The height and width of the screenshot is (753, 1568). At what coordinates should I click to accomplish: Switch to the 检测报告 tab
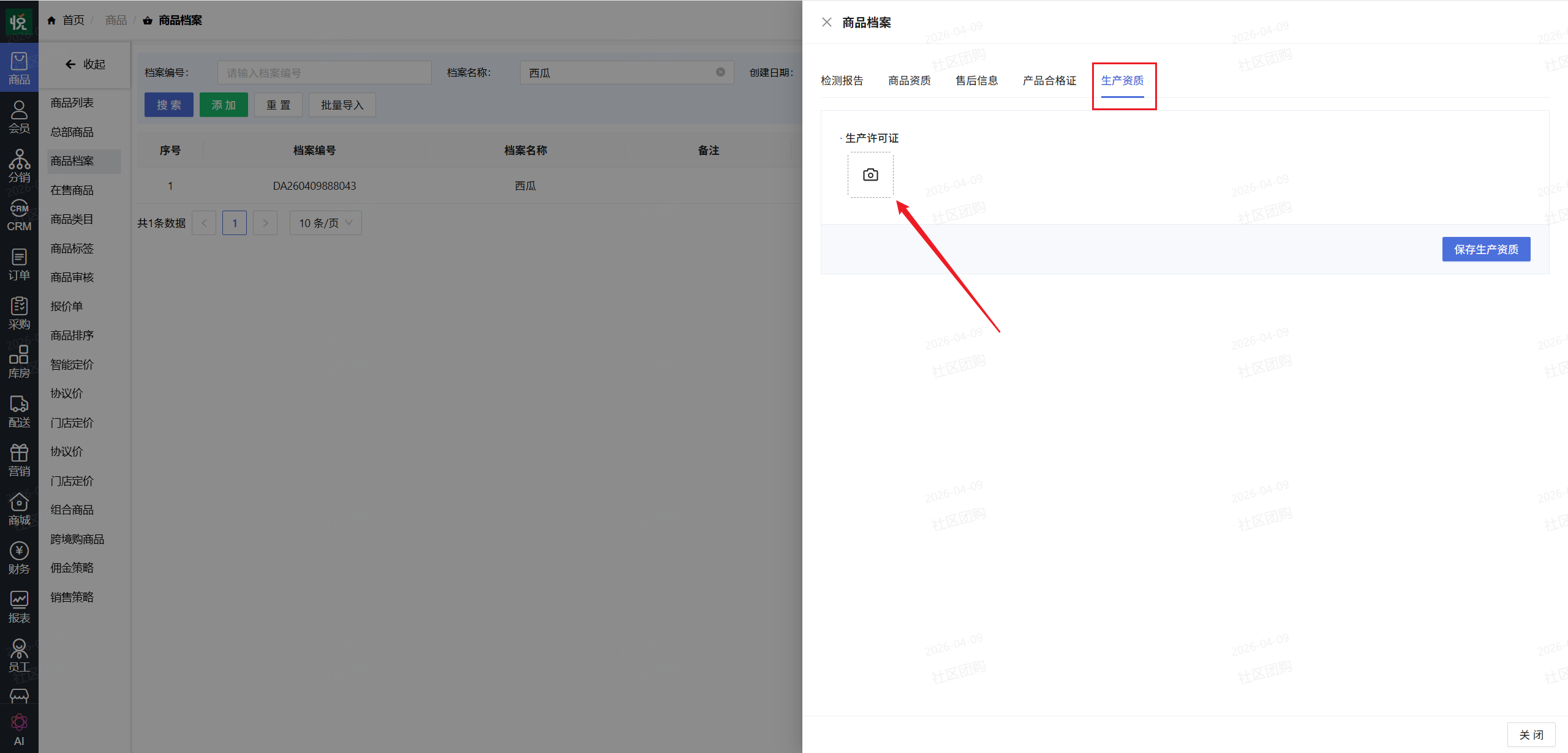(842, 81)
